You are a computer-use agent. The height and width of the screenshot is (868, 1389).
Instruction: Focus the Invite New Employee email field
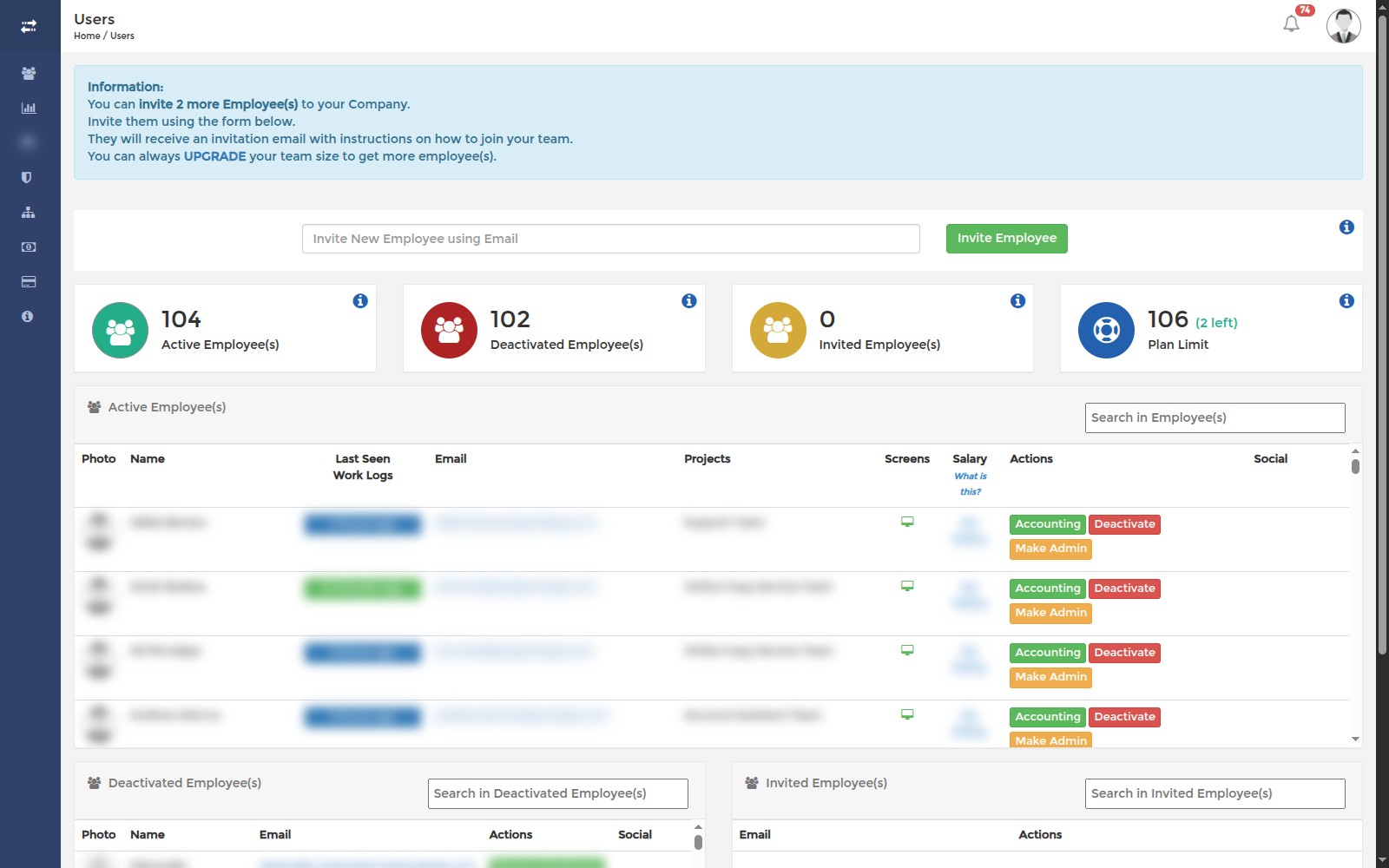pos(610,239)
